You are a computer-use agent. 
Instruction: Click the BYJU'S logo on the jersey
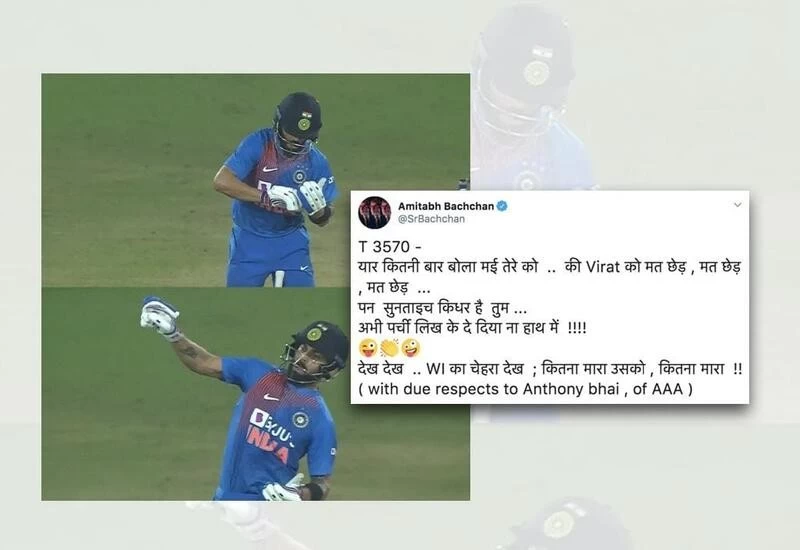(270, 426)
